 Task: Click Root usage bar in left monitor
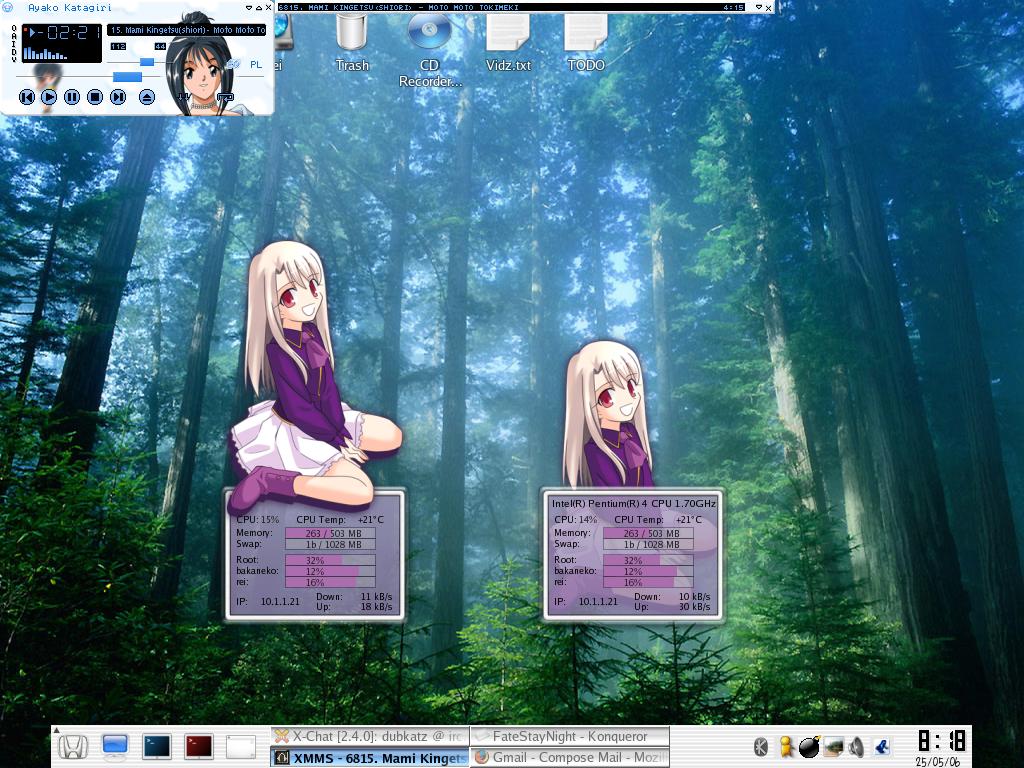pyautogui.click(x=330, y=560)
